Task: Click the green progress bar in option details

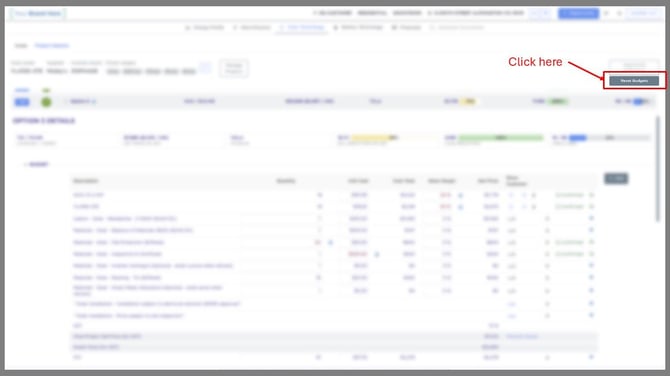Action: [x=500, y=138]
